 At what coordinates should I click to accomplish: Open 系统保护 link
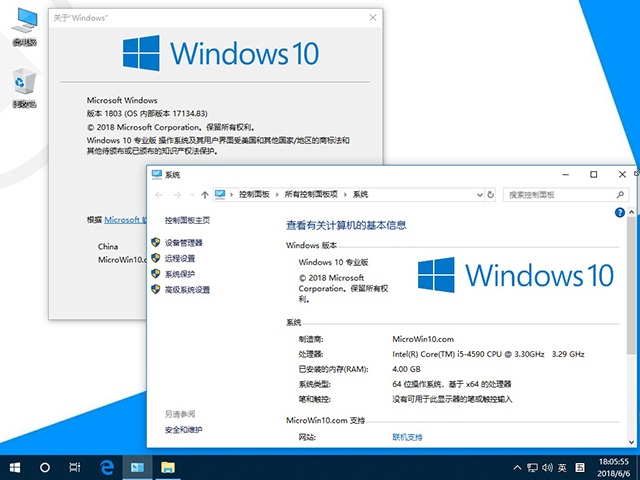tap(180, 274)
